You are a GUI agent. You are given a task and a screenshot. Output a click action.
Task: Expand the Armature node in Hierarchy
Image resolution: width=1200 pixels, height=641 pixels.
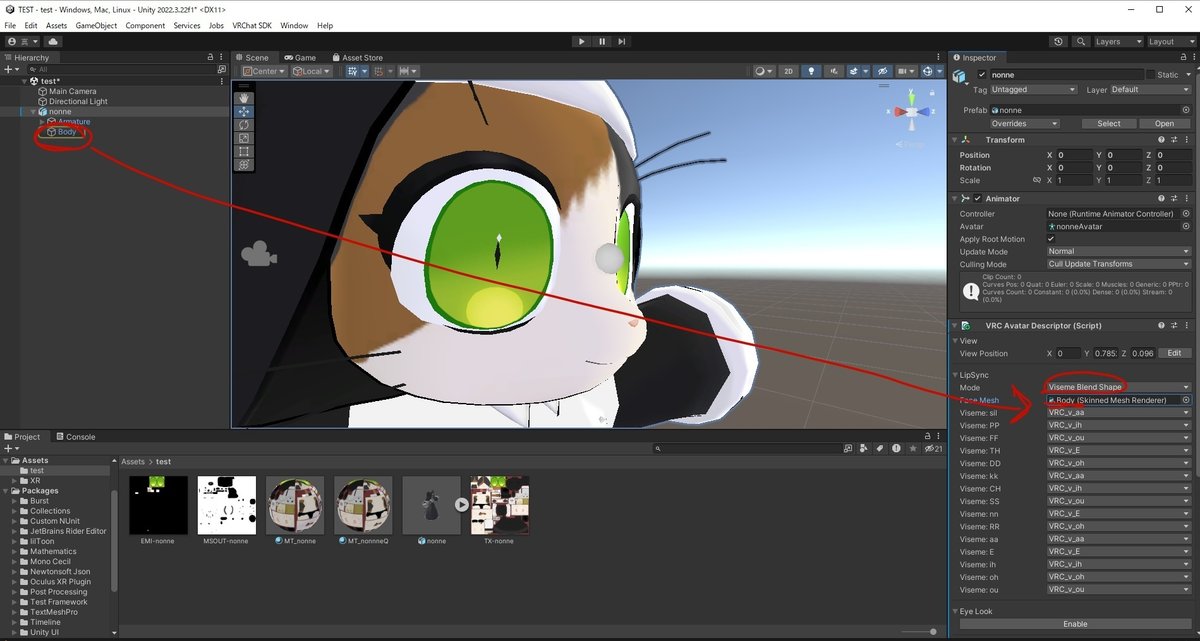[x=42, y=122]
